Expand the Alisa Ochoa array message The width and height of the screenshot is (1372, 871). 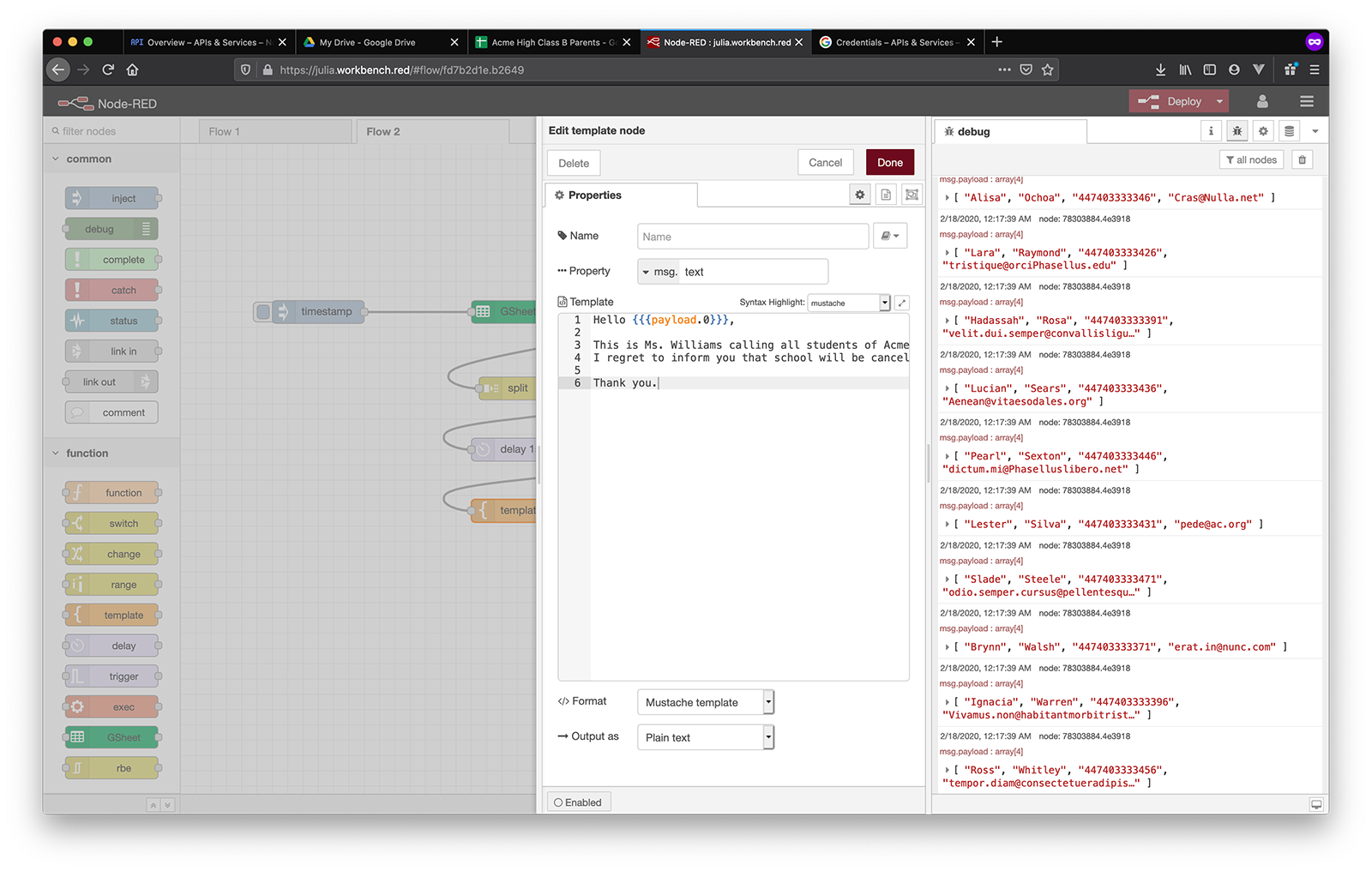pyautogui.click(x=948, y=197)
